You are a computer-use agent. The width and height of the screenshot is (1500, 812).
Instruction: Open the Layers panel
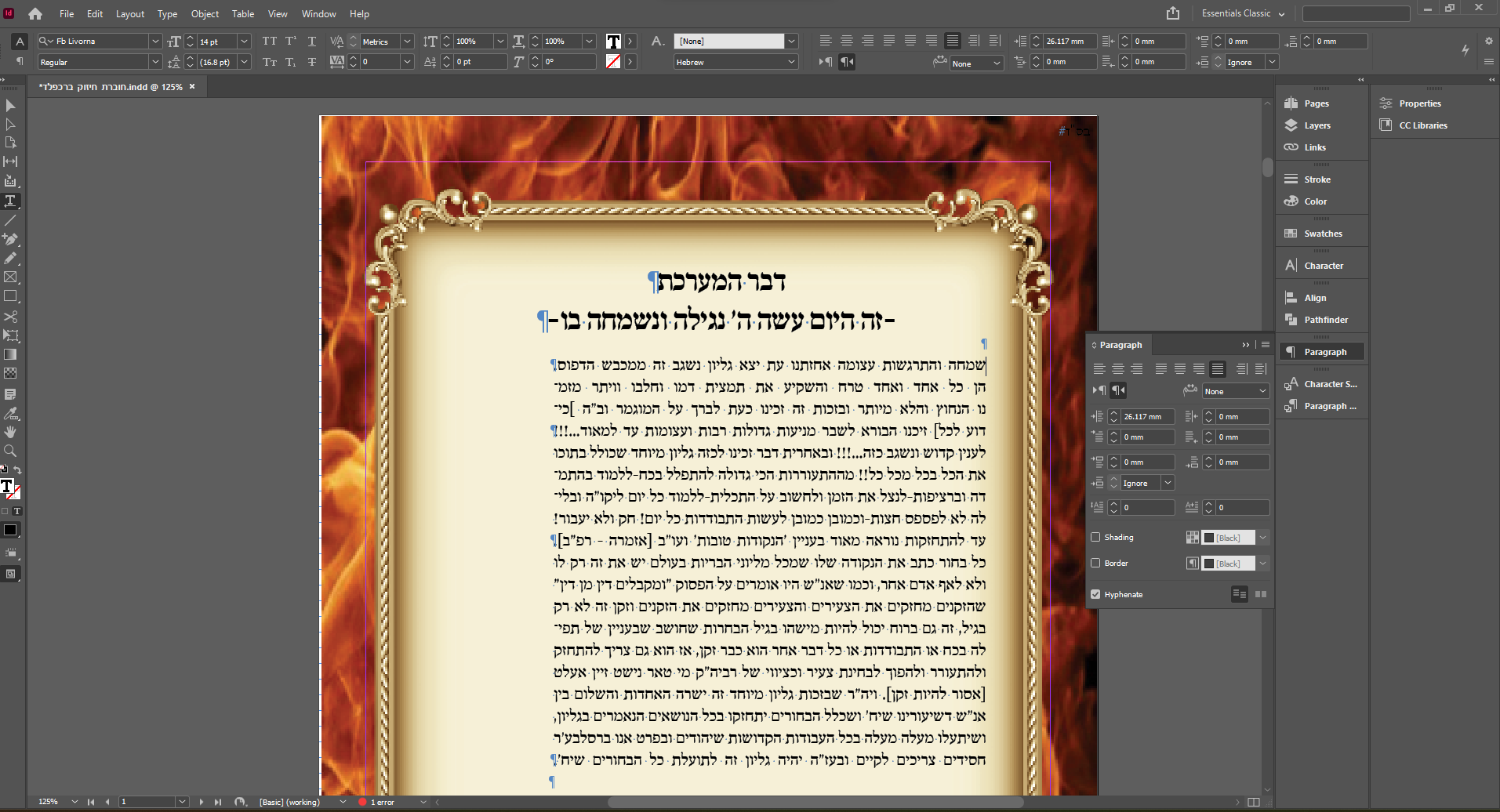[x=1317, y=125]
